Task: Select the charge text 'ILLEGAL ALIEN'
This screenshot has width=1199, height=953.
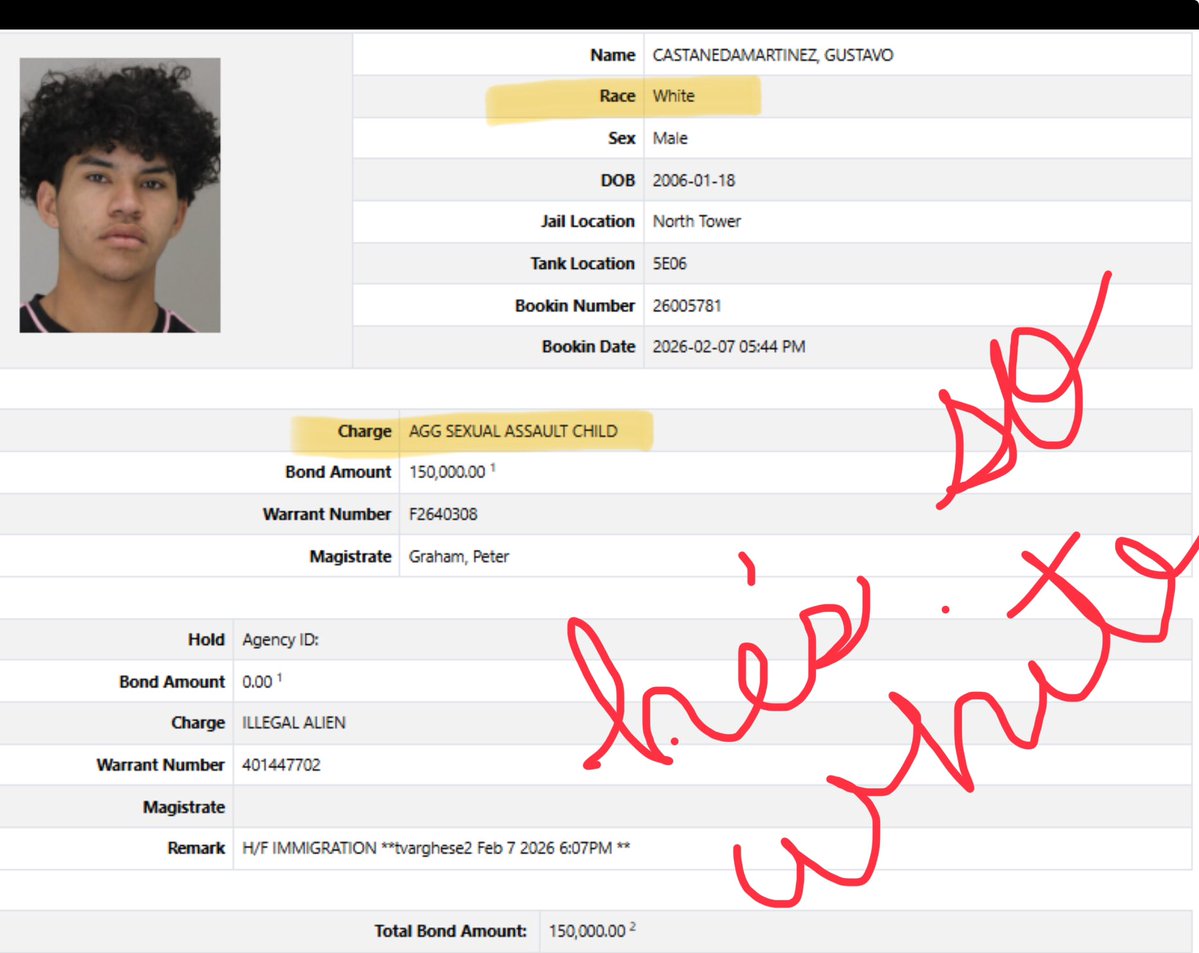Action: [294, 724]
